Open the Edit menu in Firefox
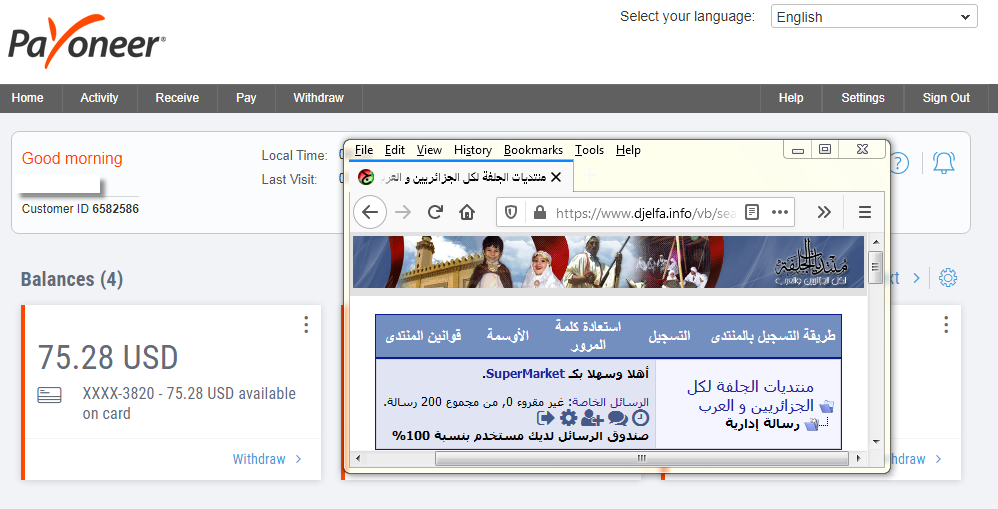Image resolution: width=998 pixels, height=509 pixels. 395,150
